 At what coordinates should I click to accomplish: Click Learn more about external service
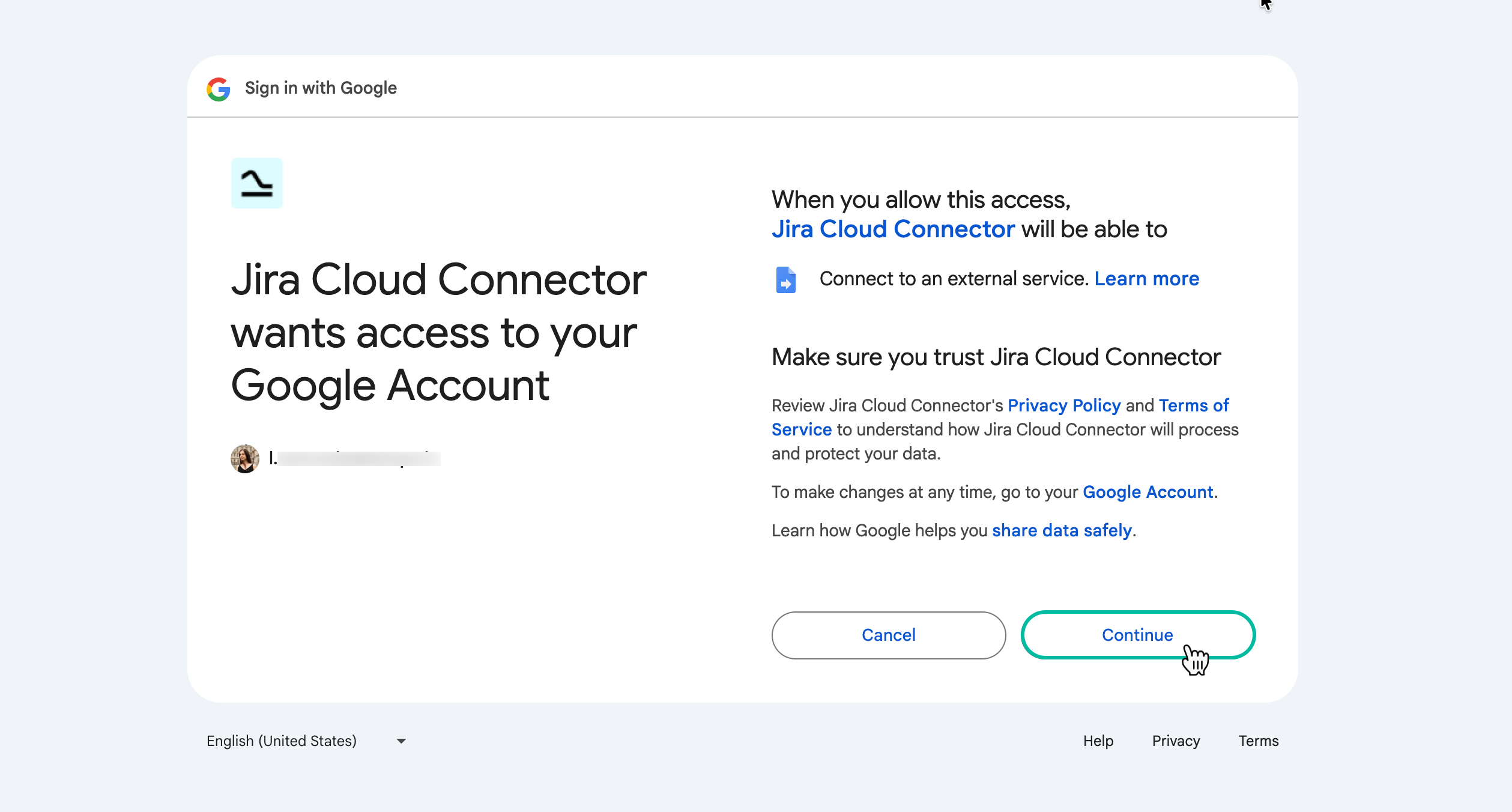click(1147, 279)
